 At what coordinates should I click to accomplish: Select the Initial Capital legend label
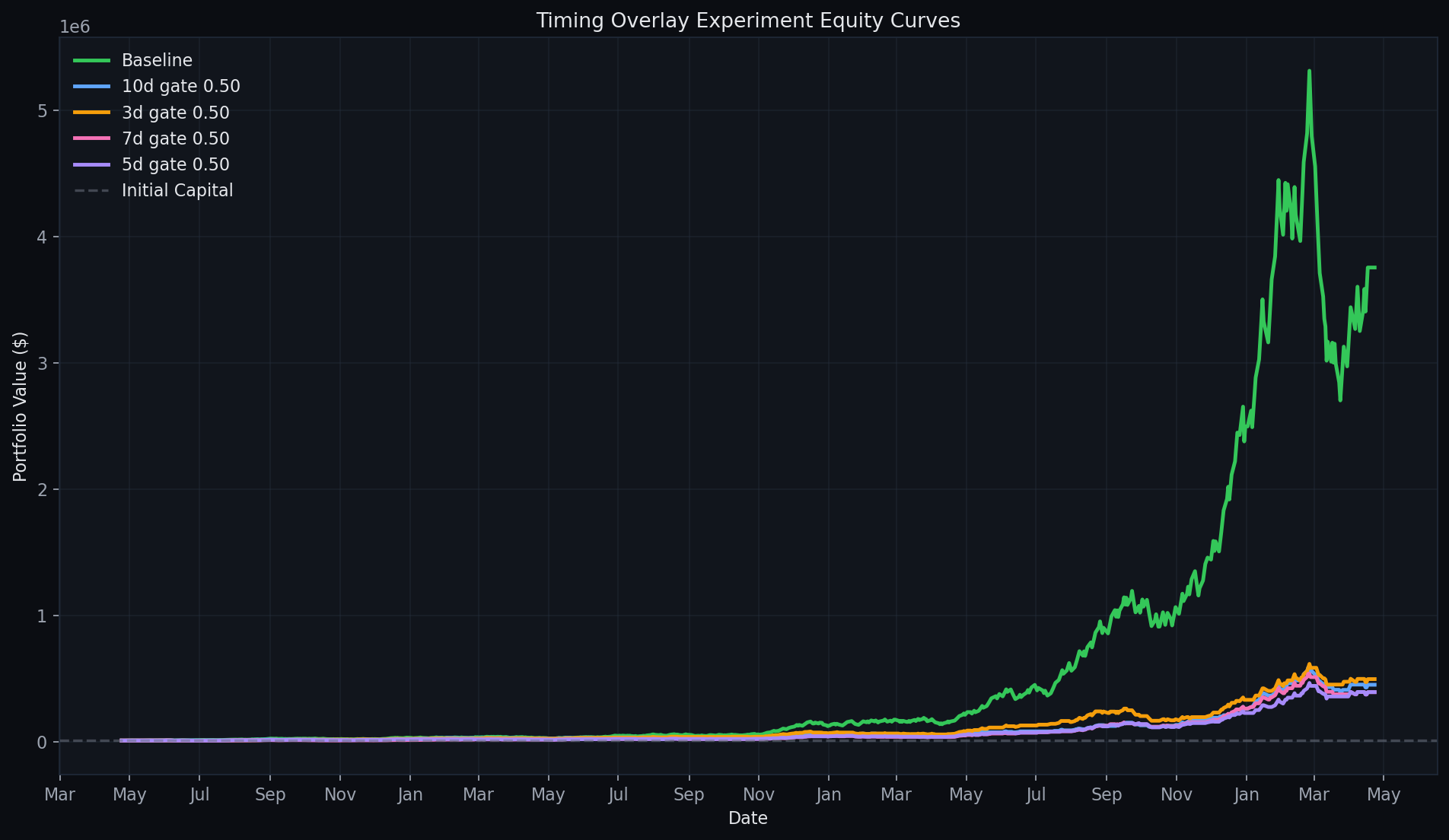pyautogui.click(x=177, y=190)
